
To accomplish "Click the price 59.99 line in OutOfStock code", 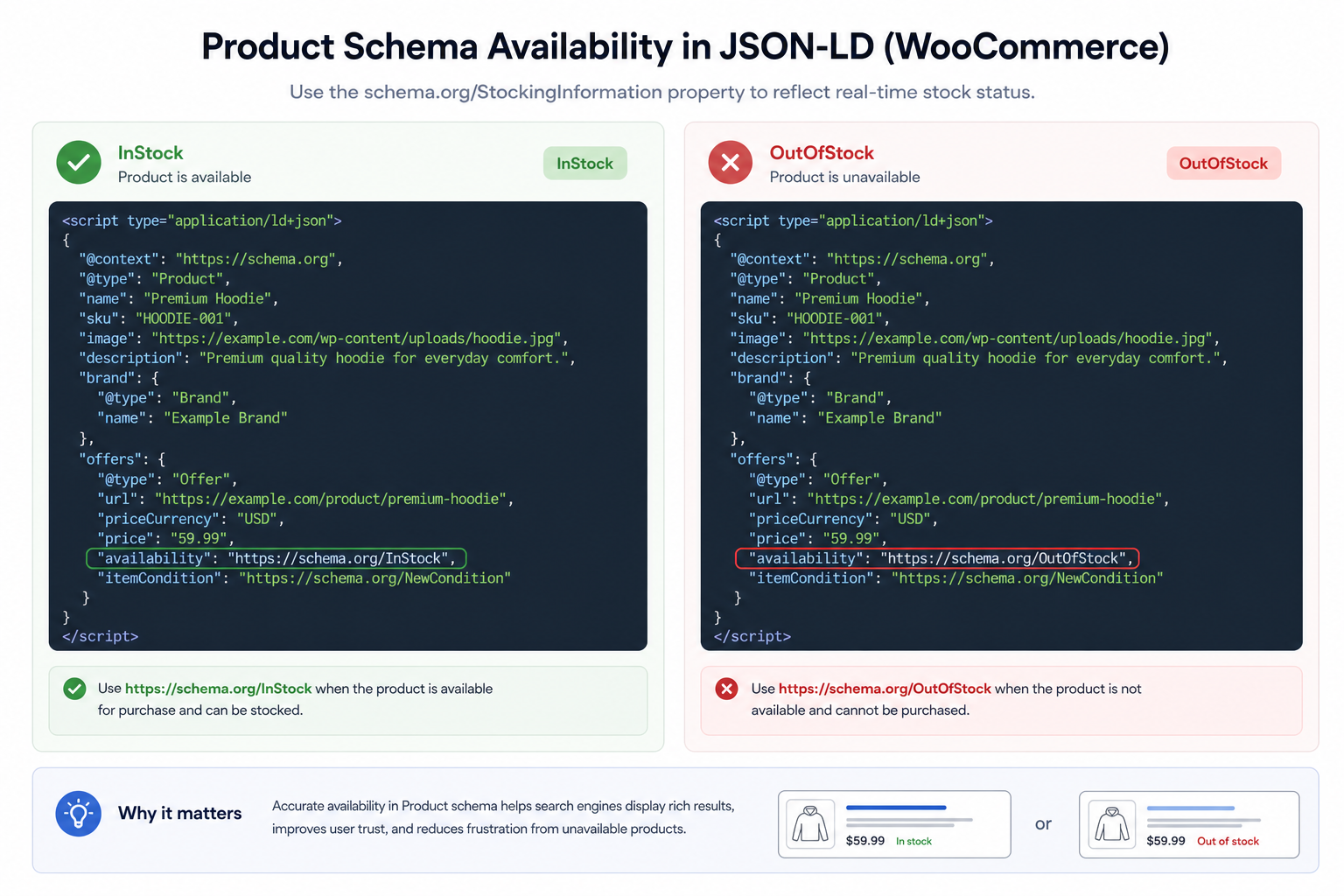I will [817, 539].
